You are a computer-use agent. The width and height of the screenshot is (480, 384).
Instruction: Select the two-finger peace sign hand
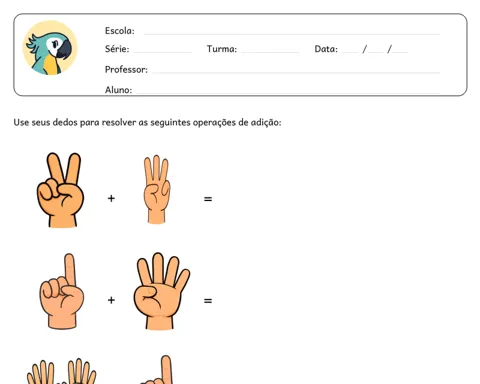click(60, 190)
